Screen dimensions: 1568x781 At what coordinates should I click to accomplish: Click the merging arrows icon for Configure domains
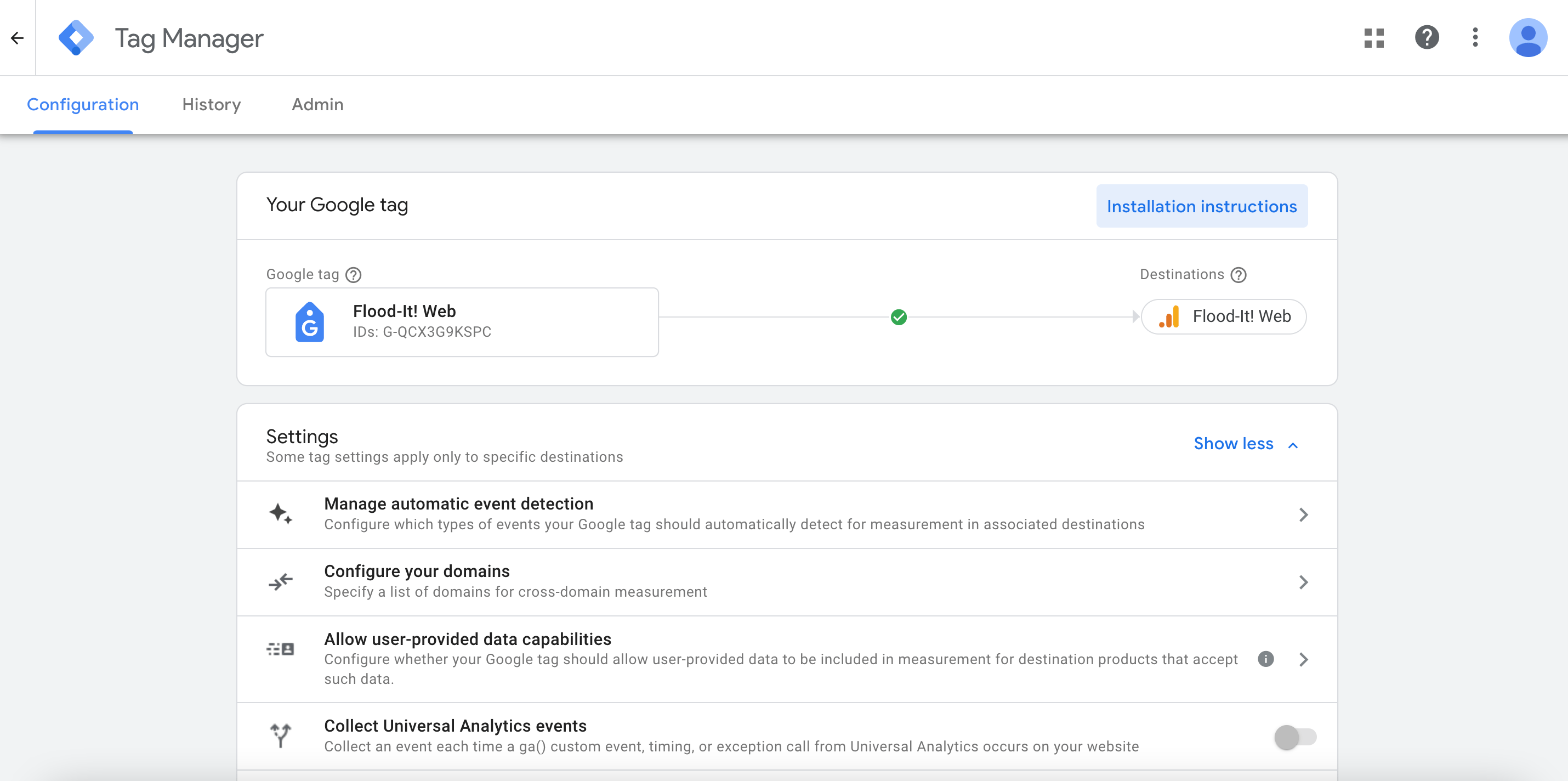(281, 582)
